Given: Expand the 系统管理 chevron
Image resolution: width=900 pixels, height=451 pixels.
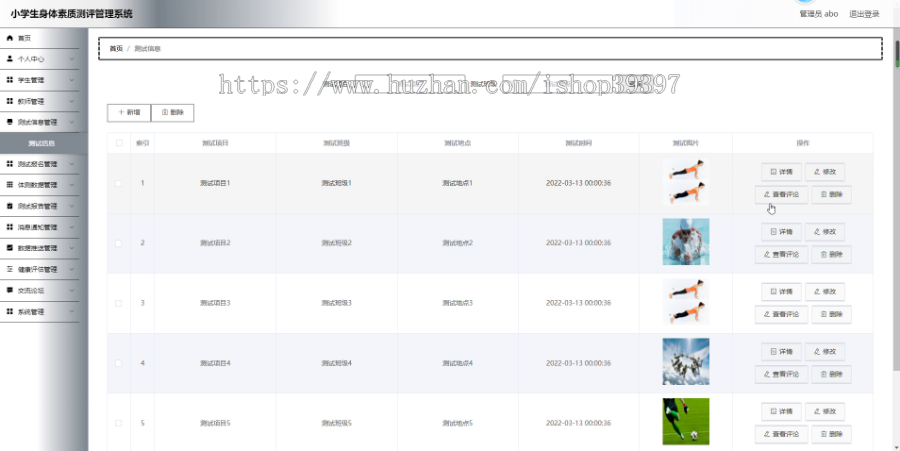Looking at the screenshot, I should click(x=72, y=312).
